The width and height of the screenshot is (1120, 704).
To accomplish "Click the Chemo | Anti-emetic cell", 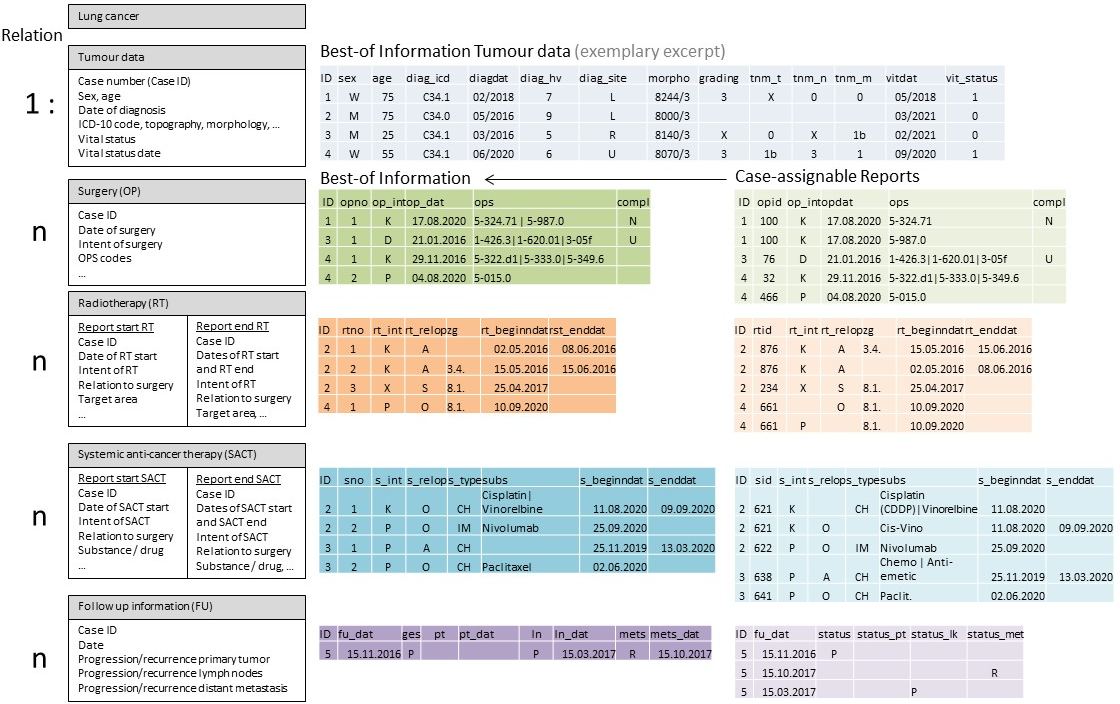I will click(x=908, y=570).
